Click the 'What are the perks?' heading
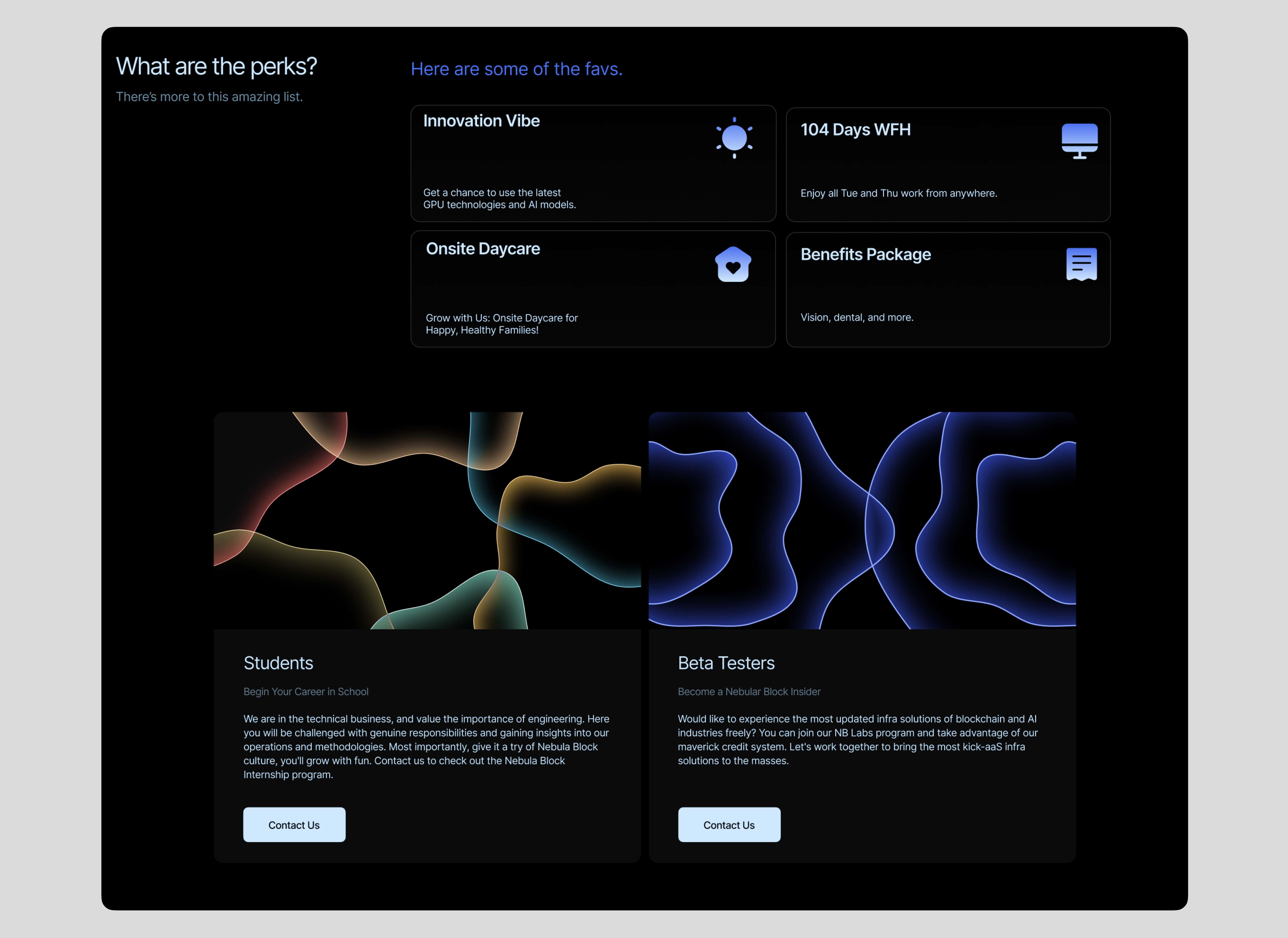Viewport: 1288px width, 938px height. [x=216, y=66]
